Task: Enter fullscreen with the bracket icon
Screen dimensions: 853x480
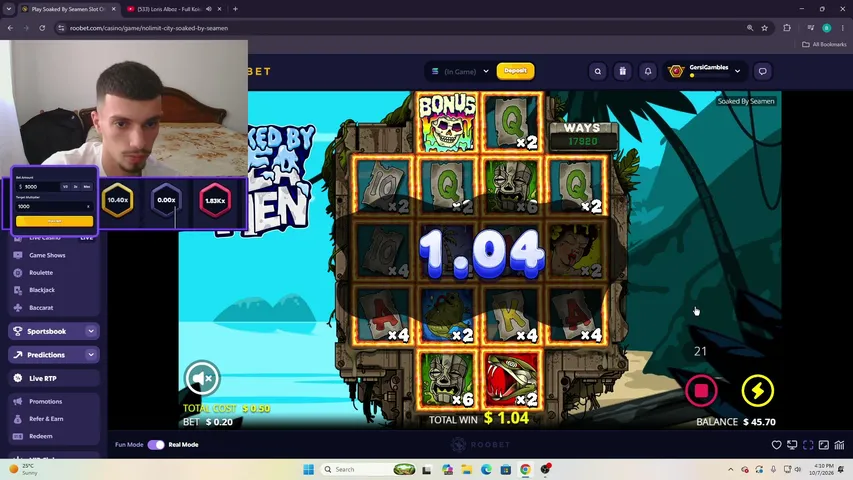Action: tap(808, 445)
